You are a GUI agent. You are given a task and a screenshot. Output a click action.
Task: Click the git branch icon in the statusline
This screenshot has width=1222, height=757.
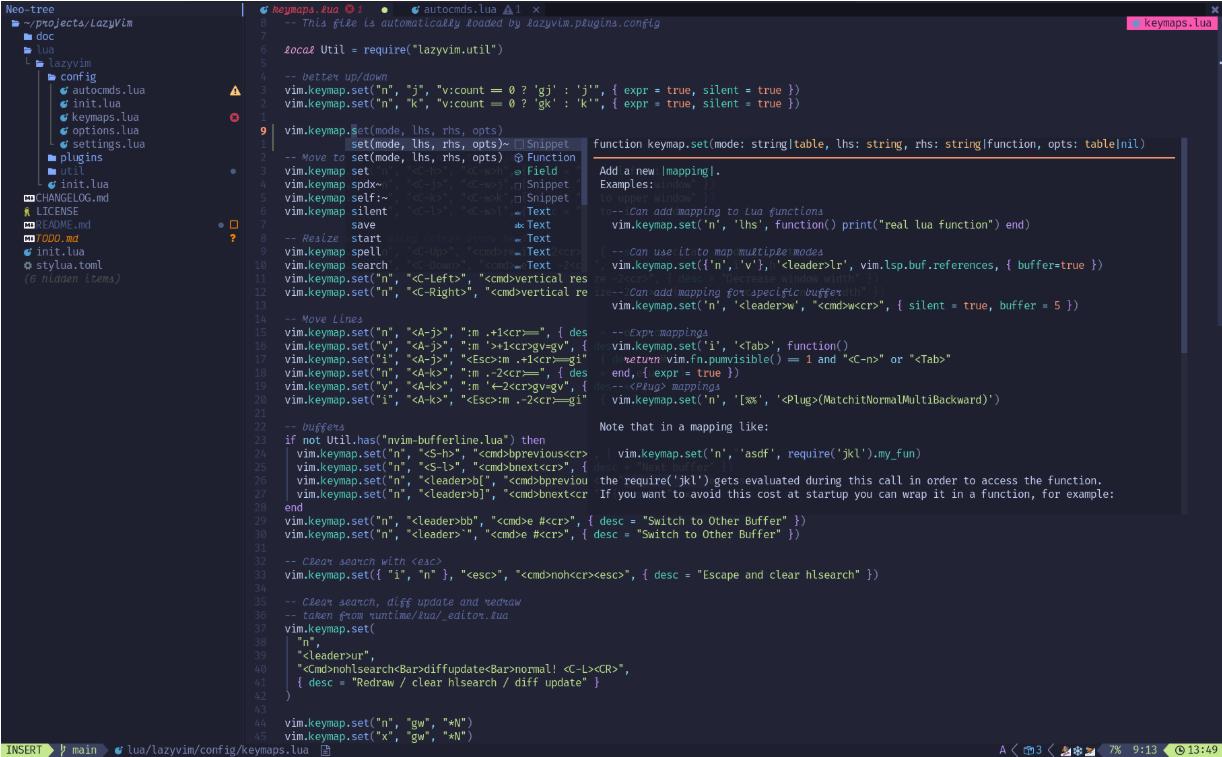(x=64, y=749)
